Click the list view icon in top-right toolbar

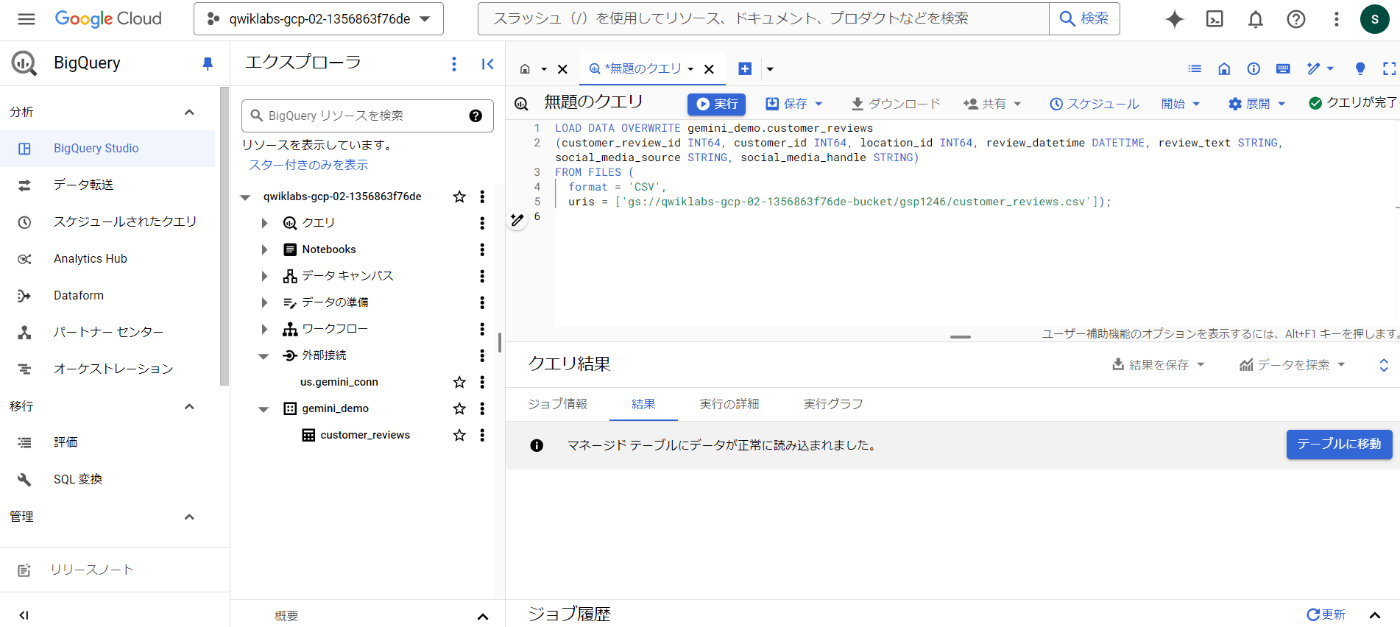click(1194, 69)
